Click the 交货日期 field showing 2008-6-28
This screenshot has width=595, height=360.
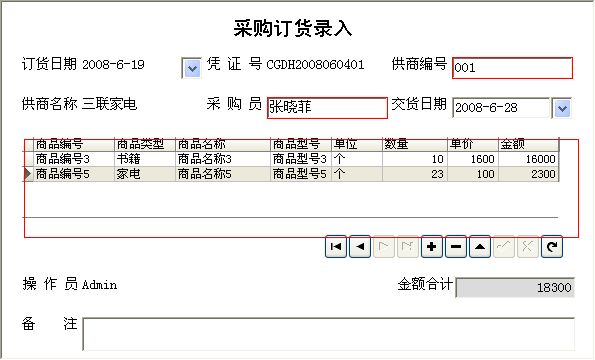point(501,108)
